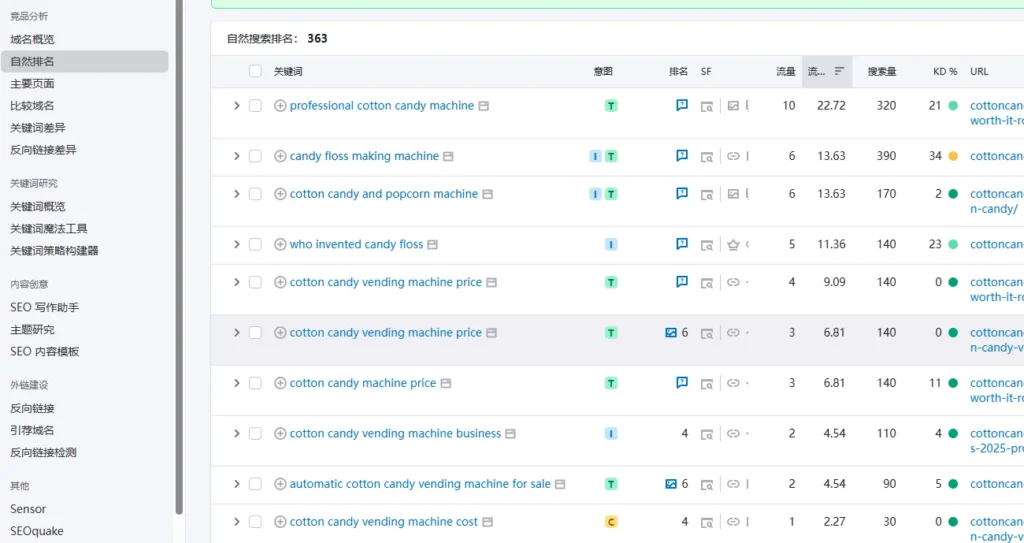Screen dimensions: 1024x543
Task: Toggle the select-all checkbox in the table header
Action: [x=255, y=72]
